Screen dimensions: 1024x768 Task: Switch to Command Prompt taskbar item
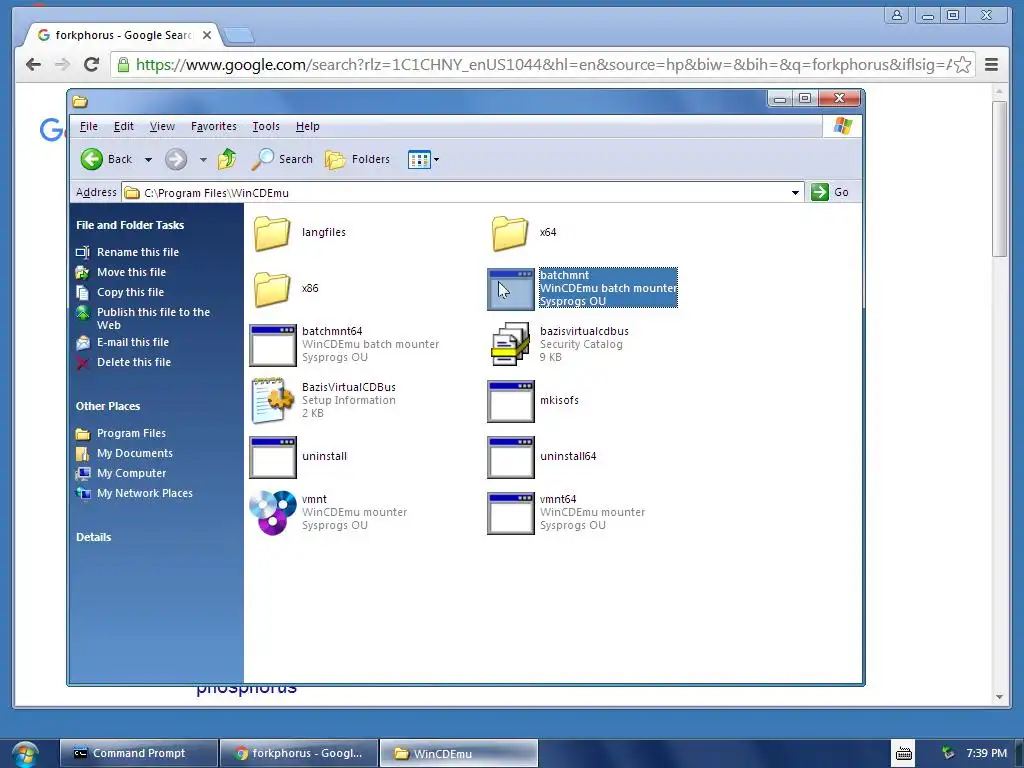(x=138, y=754)
